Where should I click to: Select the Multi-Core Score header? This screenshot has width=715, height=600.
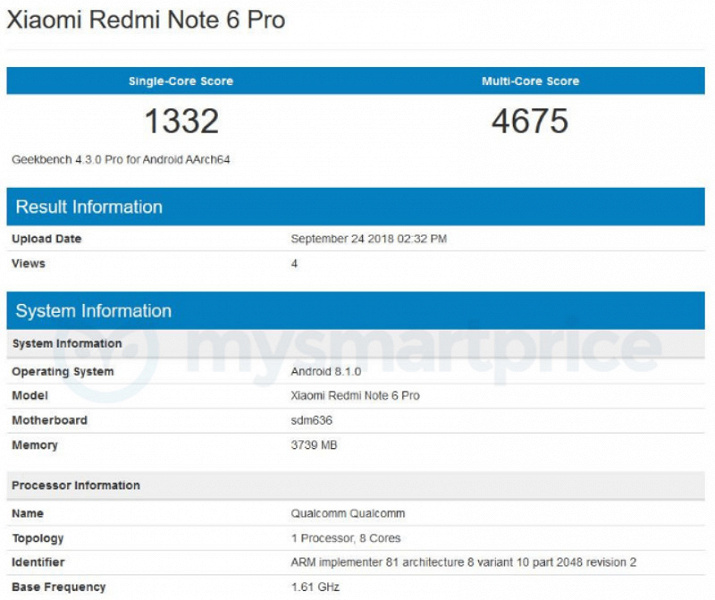(x=530, y=81)
